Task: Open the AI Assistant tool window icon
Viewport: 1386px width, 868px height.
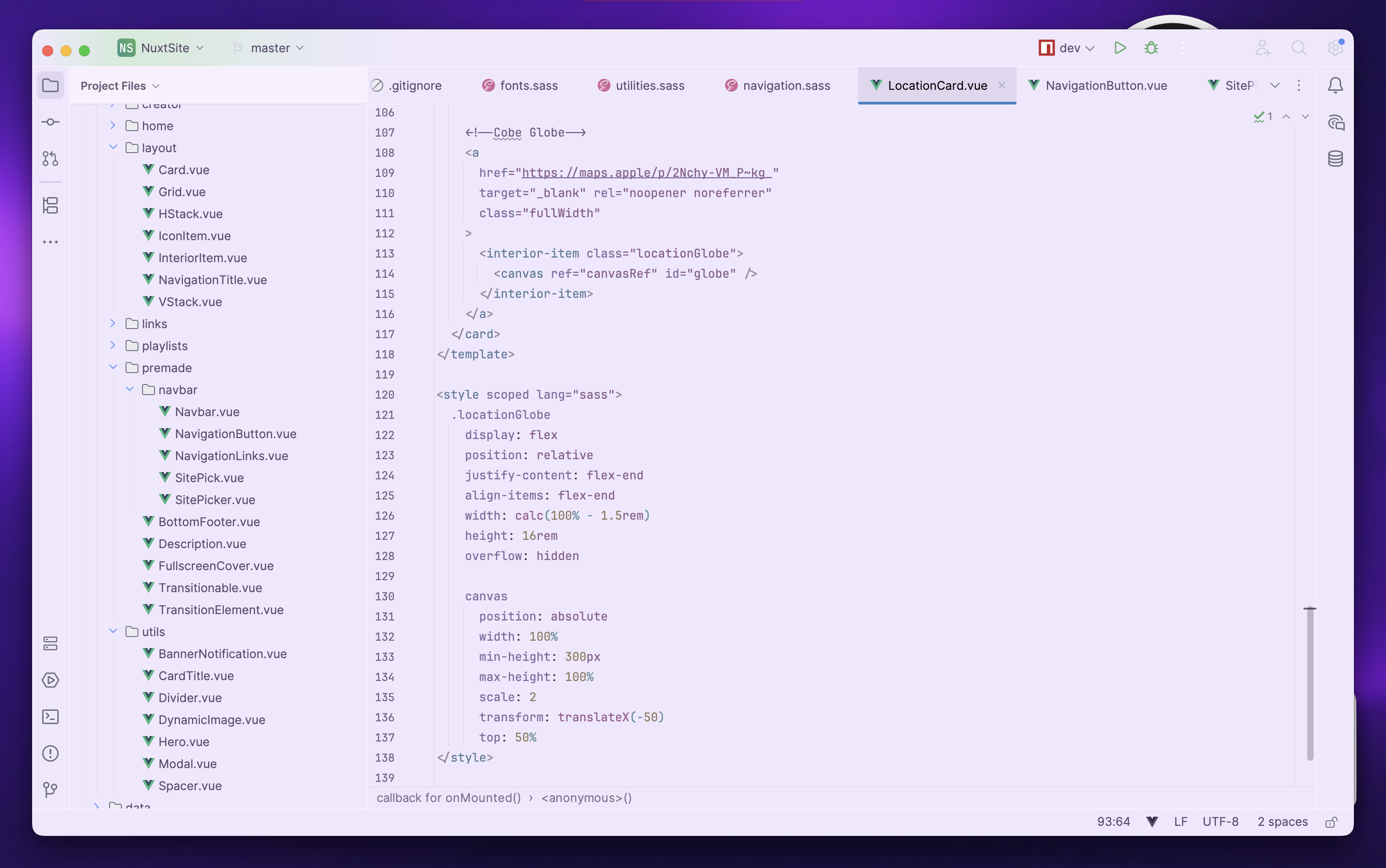Action: [1336, 122]
